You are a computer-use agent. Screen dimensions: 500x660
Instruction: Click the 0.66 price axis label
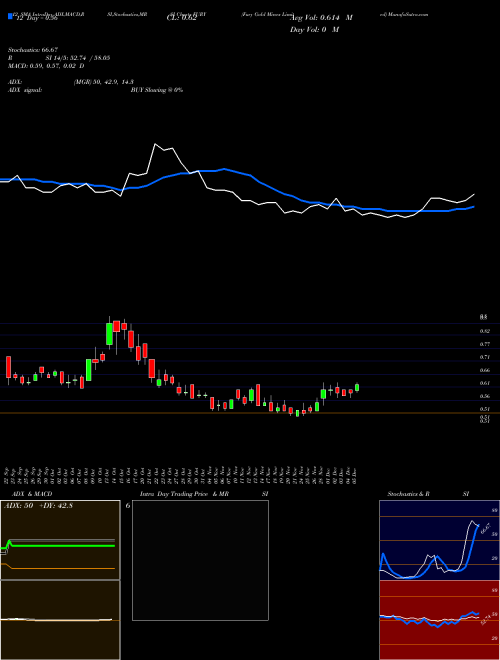(x=484, y=370)
